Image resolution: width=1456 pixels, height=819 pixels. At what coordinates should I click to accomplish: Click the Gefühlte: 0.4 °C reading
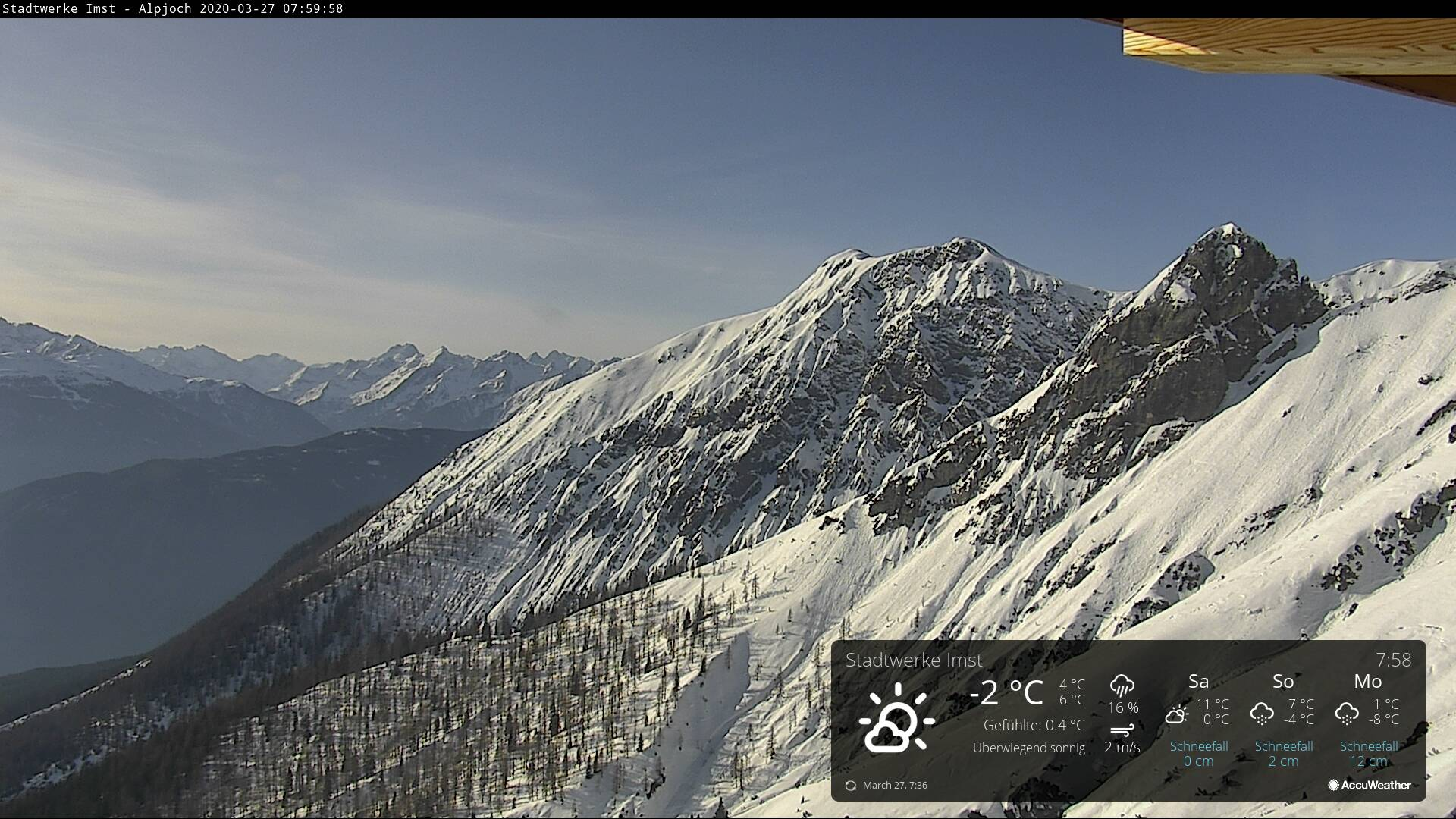[1034, 725]
